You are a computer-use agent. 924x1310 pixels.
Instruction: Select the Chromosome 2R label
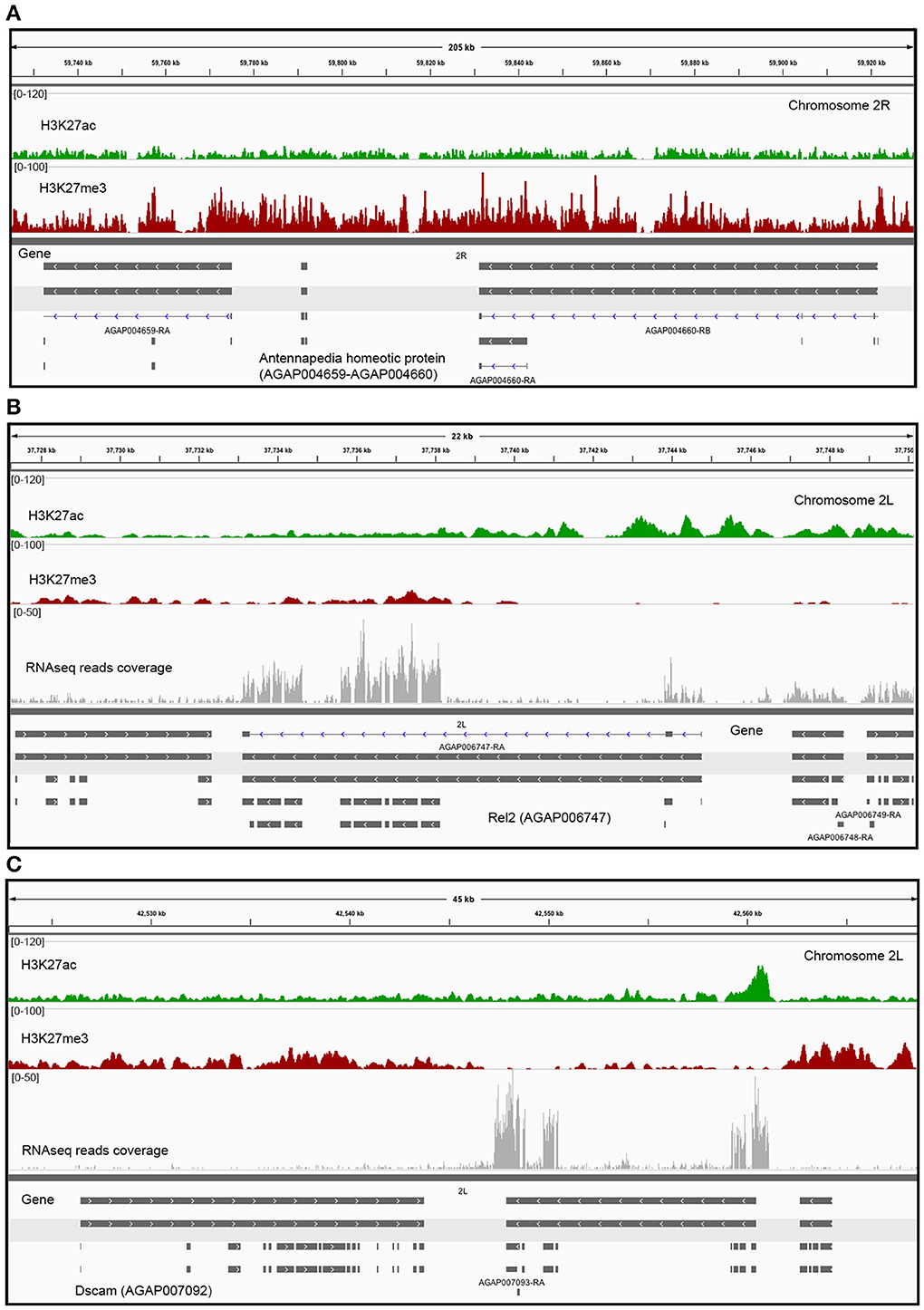839,105
